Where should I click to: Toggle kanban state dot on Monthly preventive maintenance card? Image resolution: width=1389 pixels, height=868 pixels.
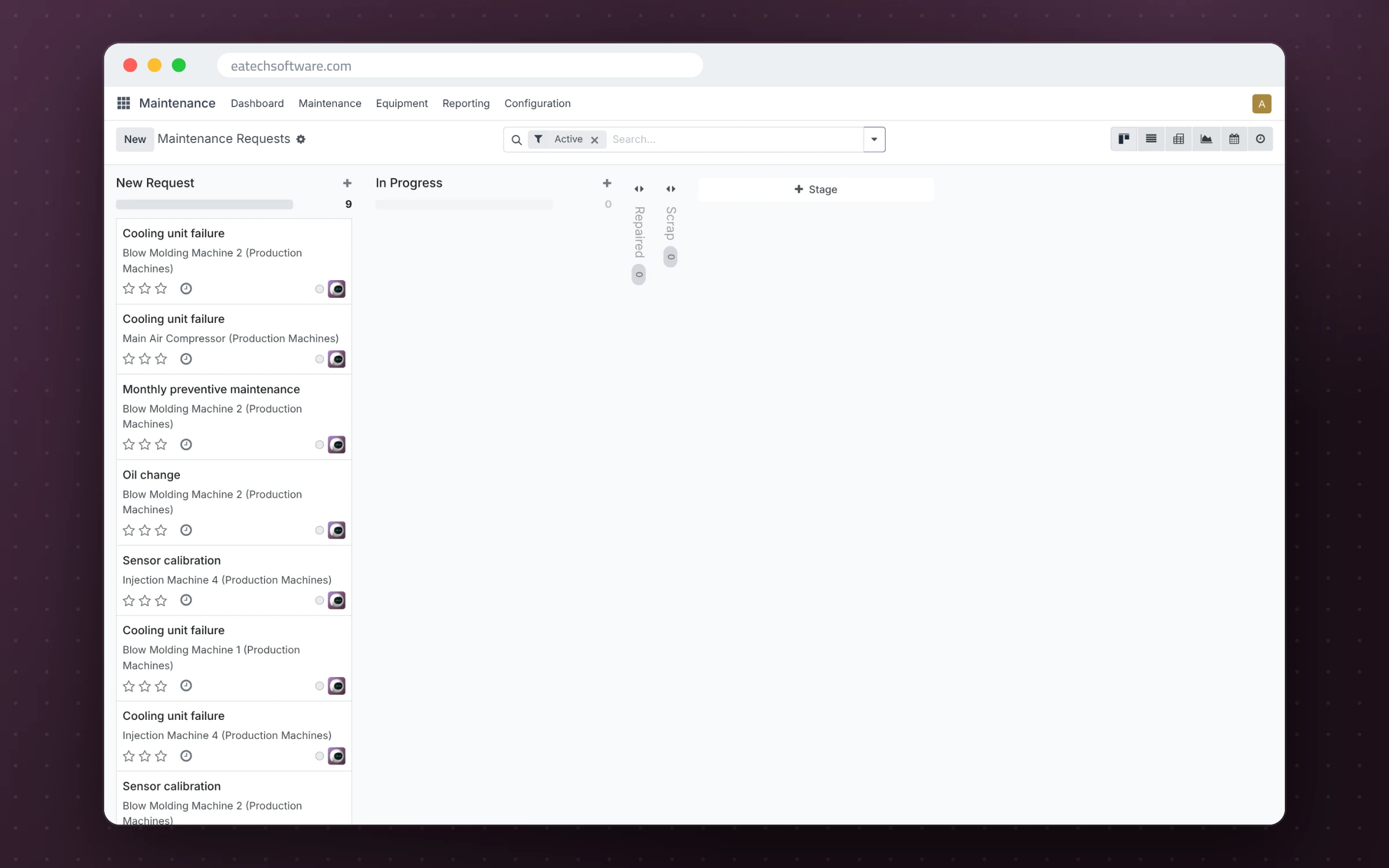click(319, 444)
